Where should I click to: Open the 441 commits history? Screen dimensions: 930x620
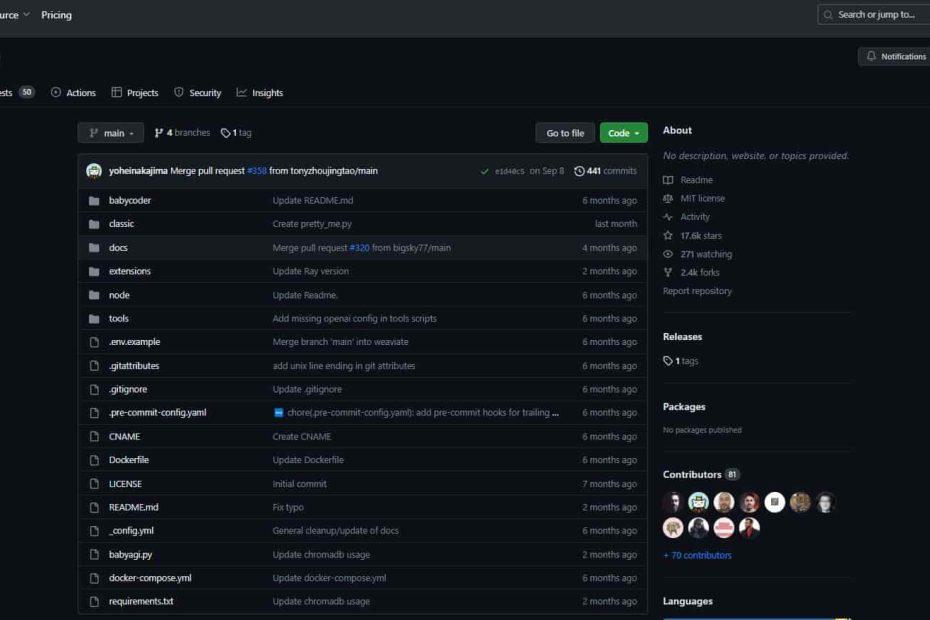605,171
